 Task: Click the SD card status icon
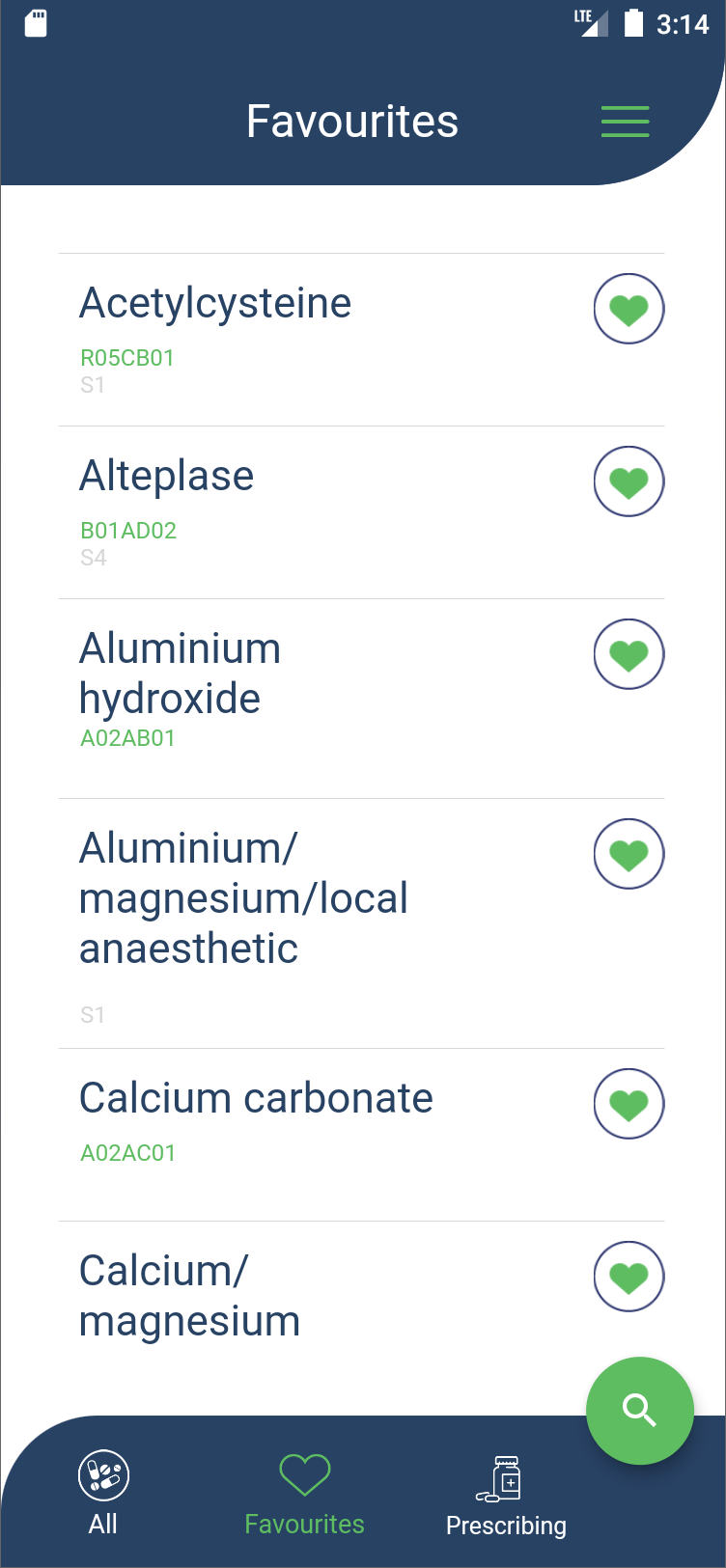click(x=36, y=23)
